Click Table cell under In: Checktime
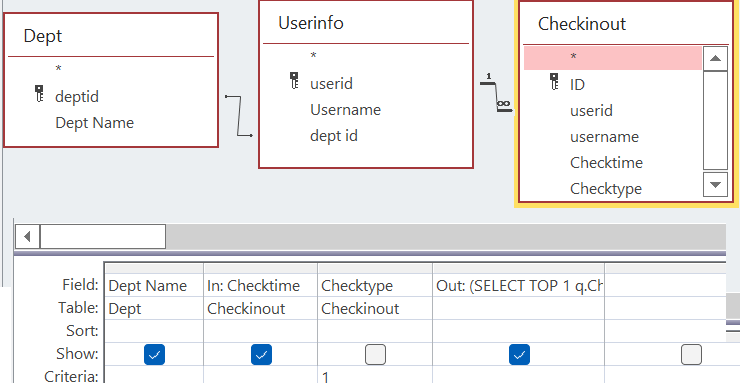740x383 pixels. 261,308
